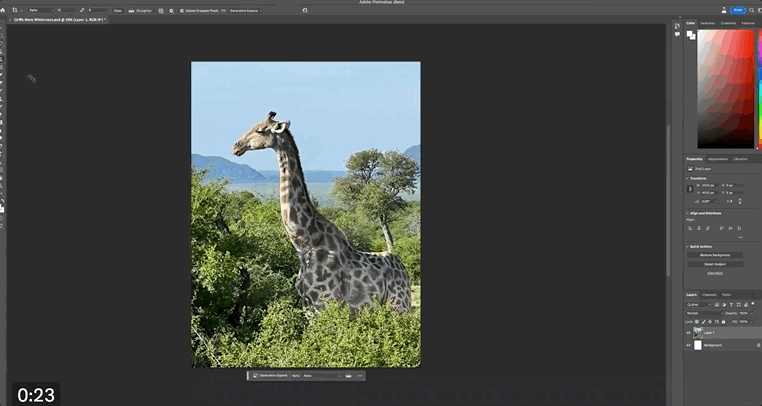Screen dimensions: 762x406
Task: Hide the Layer 1 layer visibility
Action: click(688, 332)
